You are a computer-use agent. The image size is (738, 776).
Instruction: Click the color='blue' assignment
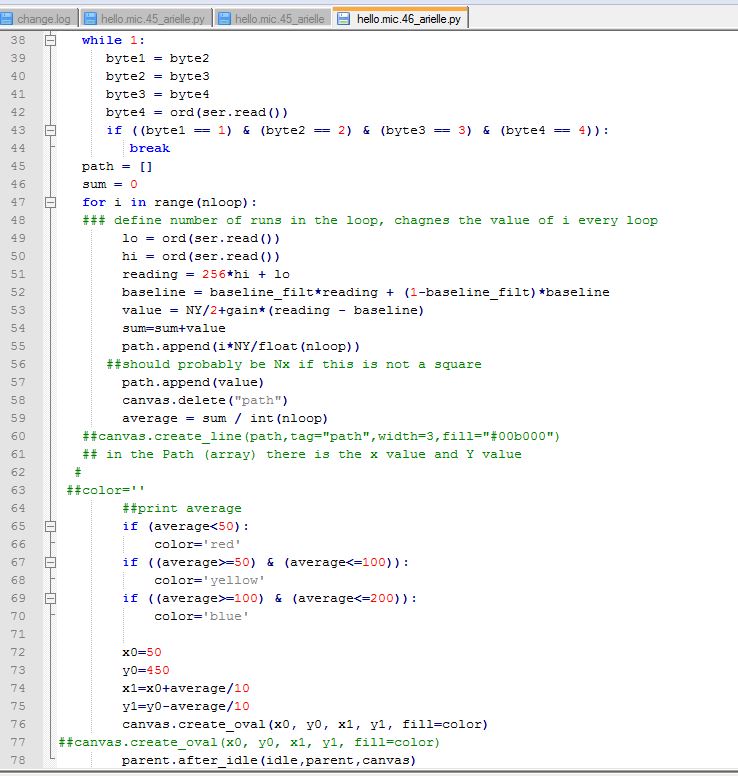(x=201, y=616)
